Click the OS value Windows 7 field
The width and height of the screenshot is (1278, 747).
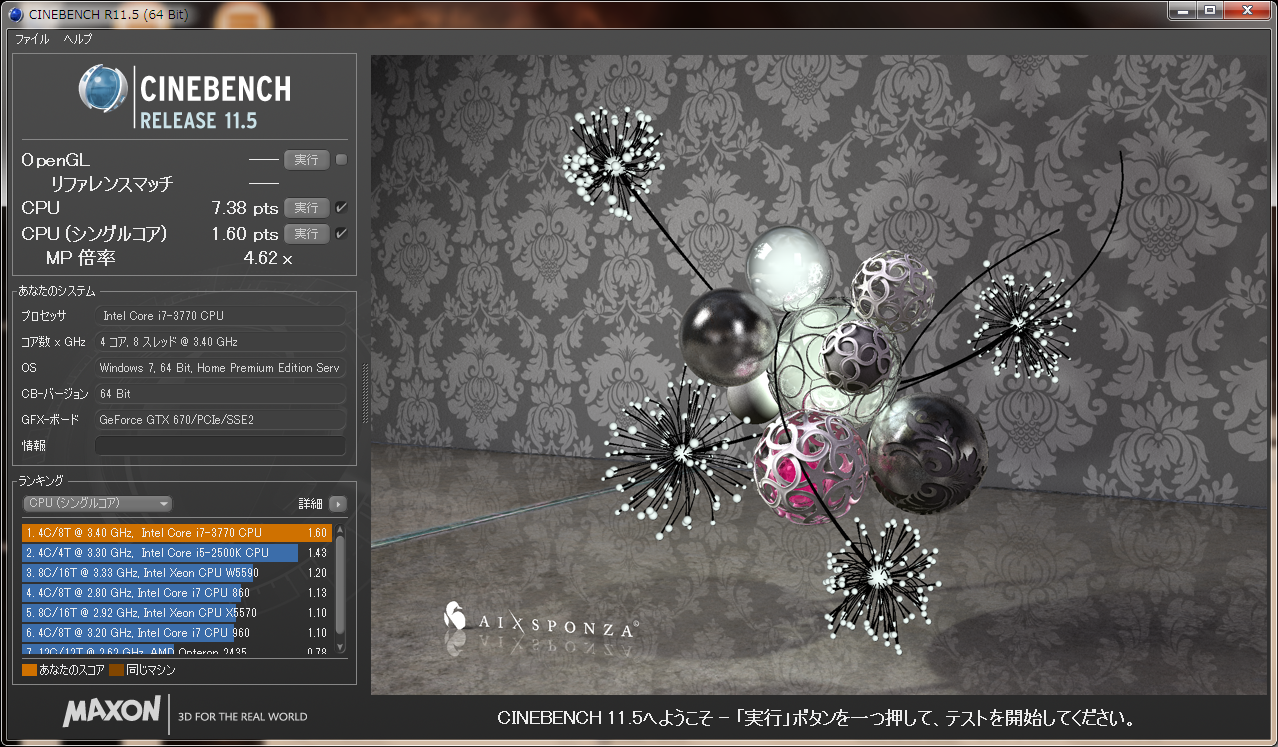220,368
